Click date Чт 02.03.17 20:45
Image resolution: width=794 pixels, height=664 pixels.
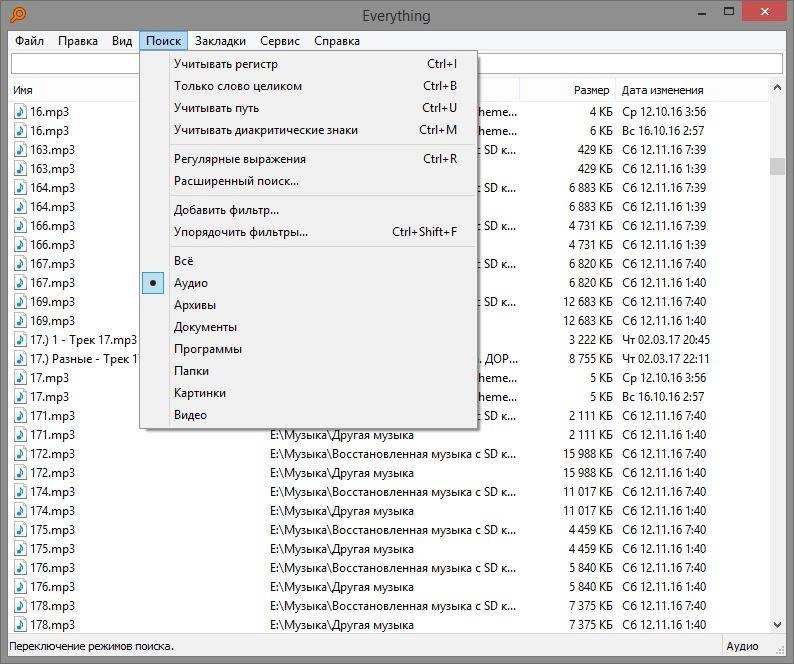pos(665,339)
